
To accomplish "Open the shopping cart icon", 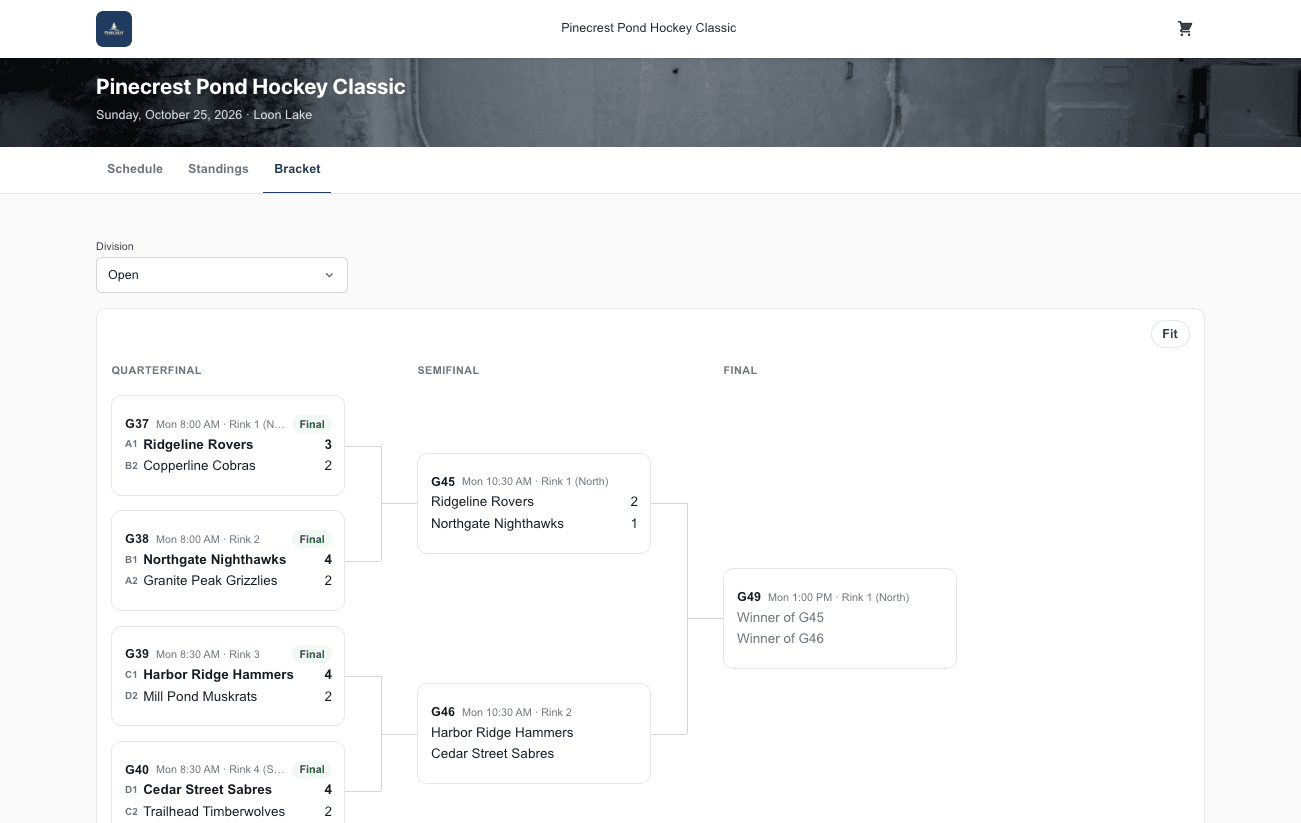I will coord(1185,29).
